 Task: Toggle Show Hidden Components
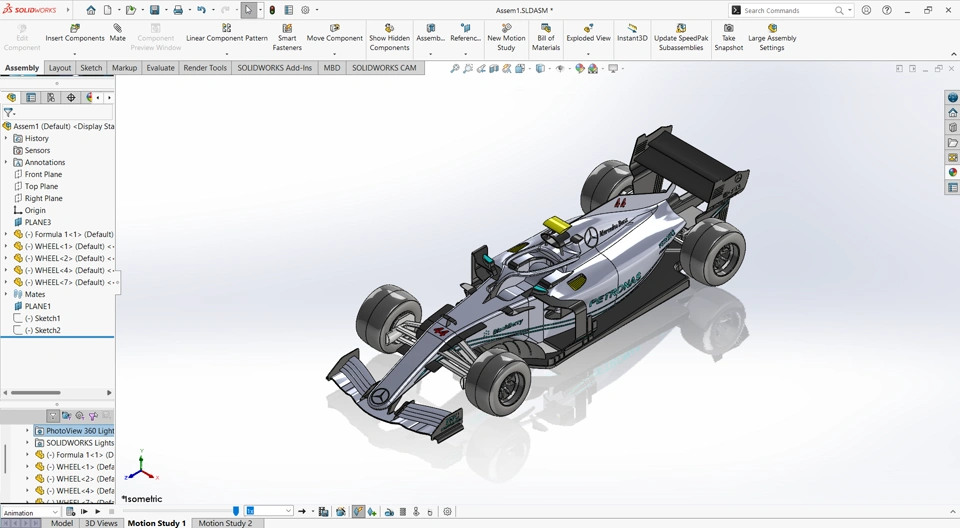(389, 37)
